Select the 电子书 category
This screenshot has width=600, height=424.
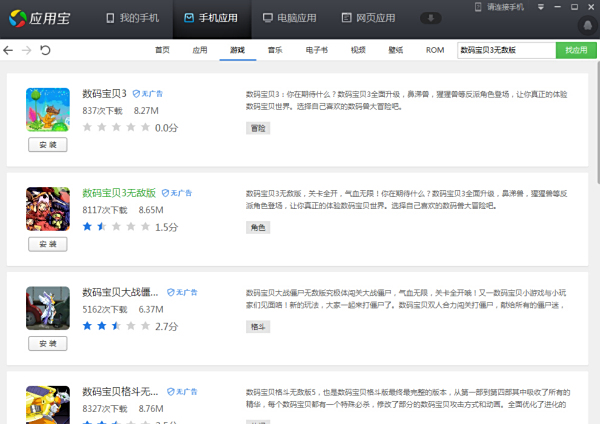316,50
